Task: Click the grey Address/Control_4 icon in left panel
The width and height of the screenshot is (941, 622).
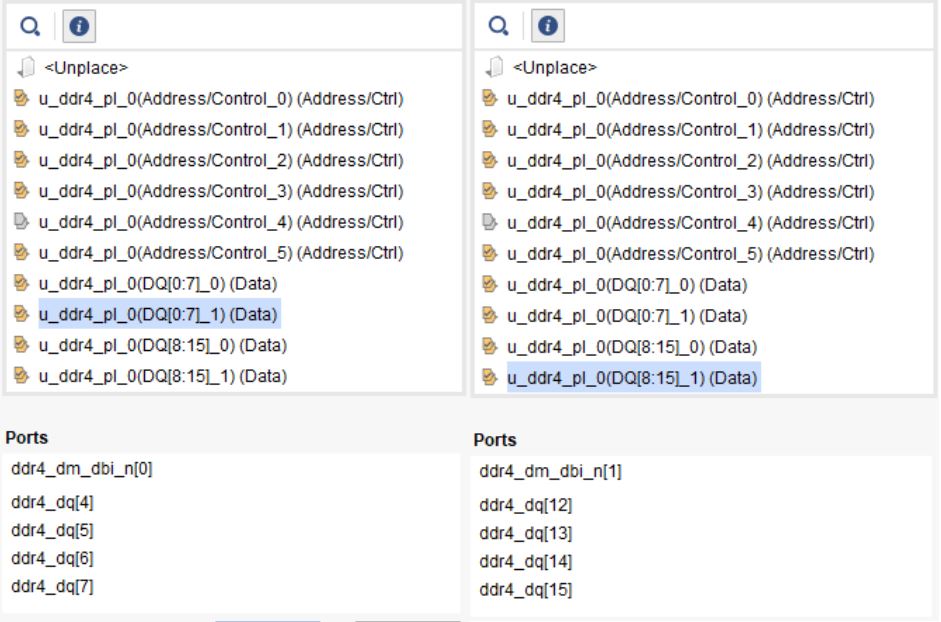Action: click(24, 222)
